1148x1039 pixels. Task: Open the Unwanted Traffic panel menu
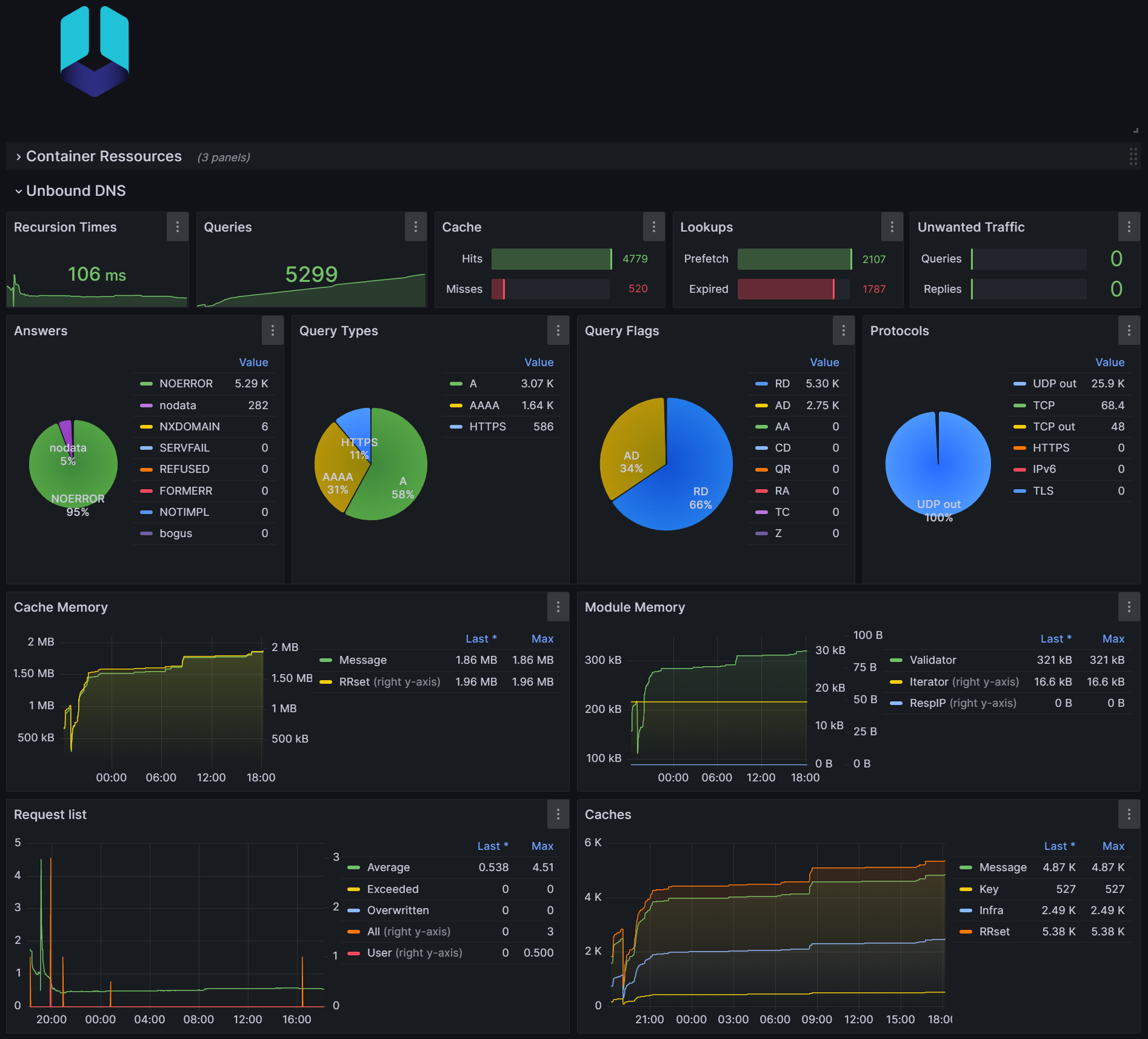coord(1129,227)
